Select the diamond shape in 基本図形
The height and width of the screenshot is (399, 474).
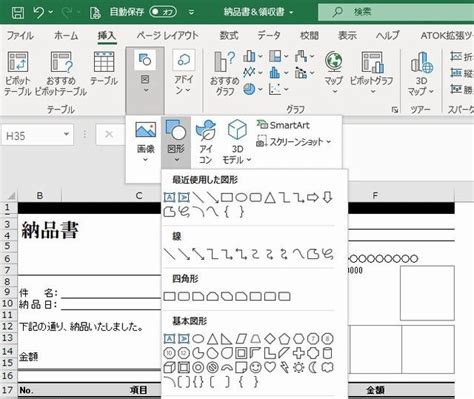270,339
